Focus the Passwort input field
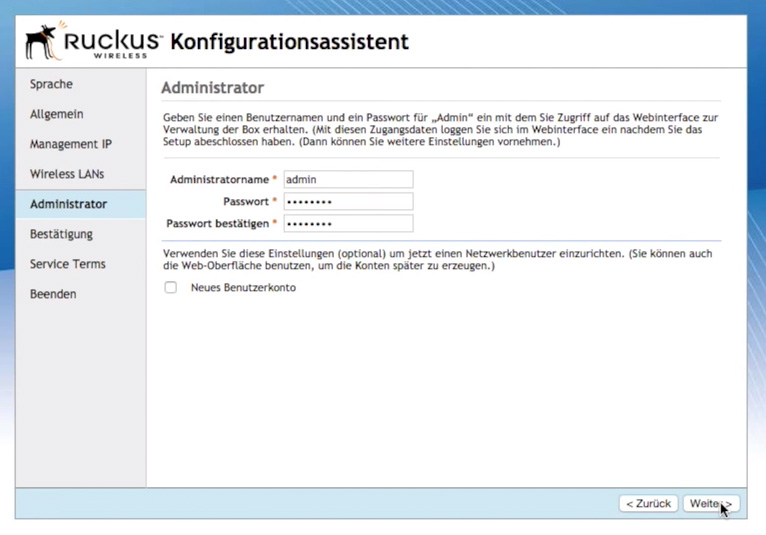Viewport: 766px width, 535px height. pyautogui.click(x=347, y=202)
